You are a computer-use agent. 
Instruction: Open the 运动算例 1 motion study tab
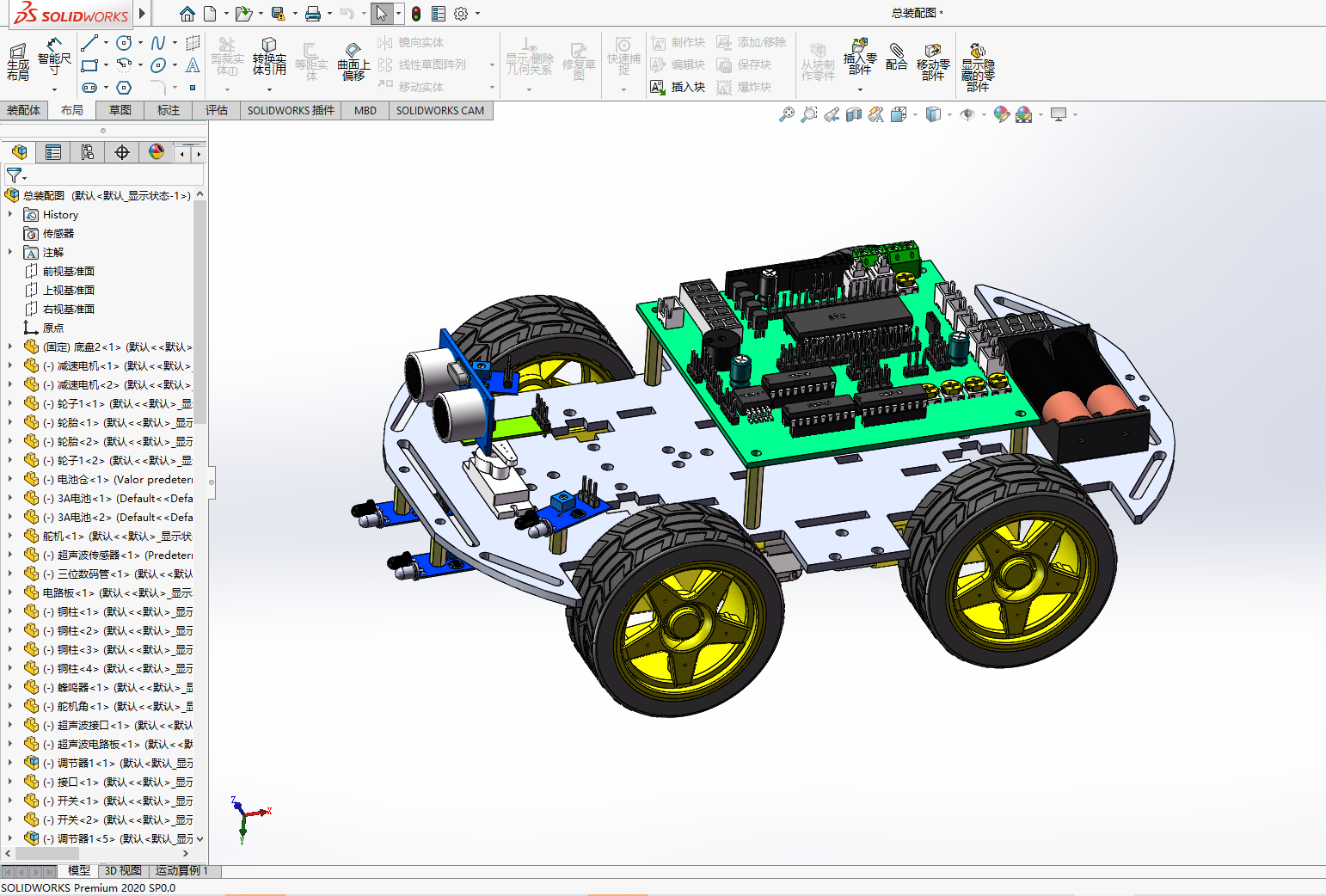click(x=181, y=871)
